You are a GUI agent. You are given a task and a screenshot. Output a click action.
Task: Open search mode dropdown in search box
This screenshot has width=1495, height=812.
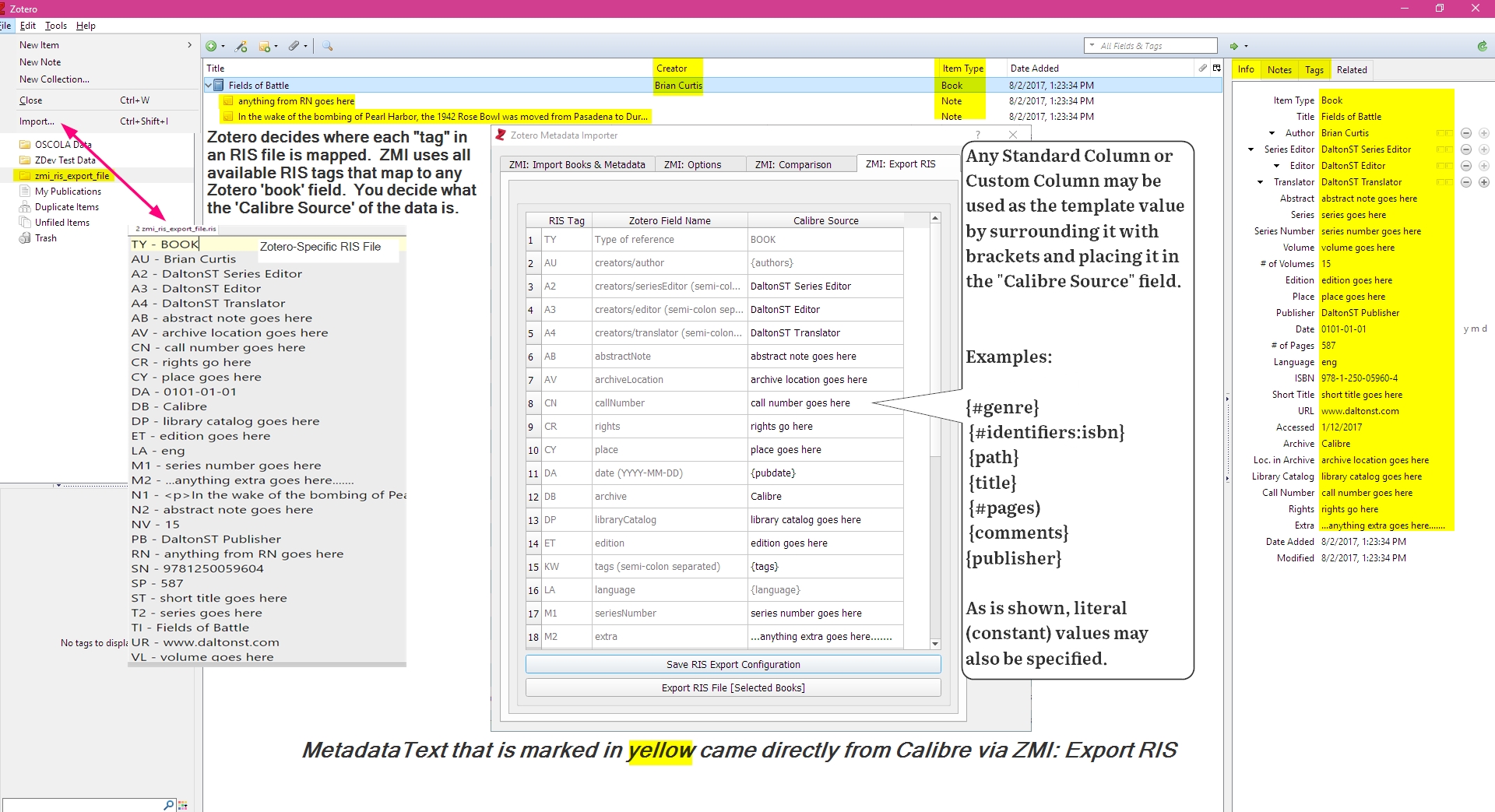(1092, 46)
